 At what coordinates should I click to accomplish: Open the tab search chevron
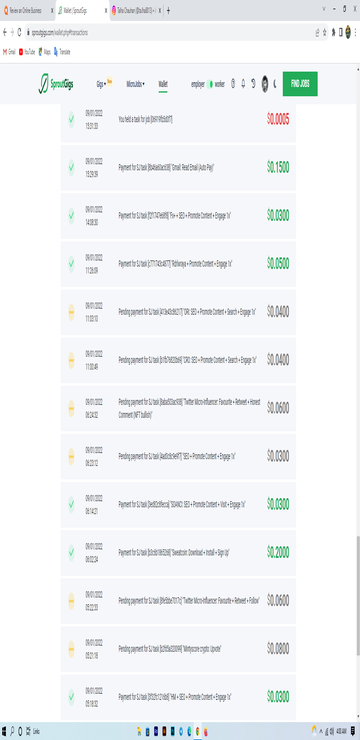pos(324,9)
